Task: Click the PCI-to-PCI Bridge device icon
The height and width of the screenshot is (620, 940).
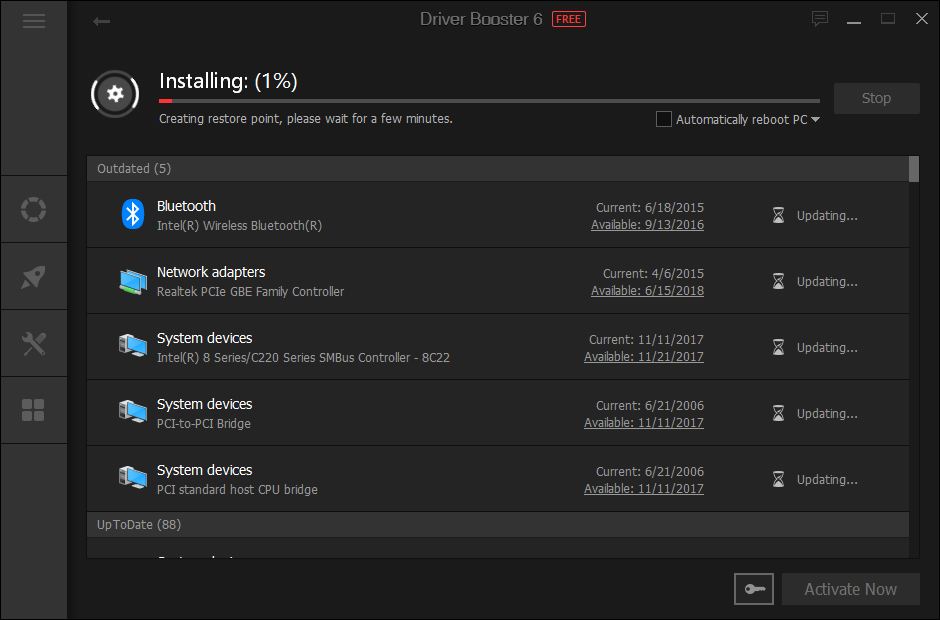Action: [132, 412]
